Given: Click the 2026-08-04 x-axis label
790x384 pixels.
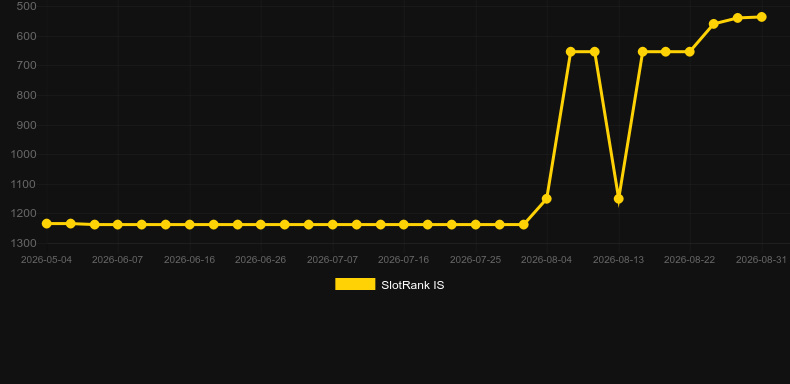Looking at the screenshot, I should 547,260.
